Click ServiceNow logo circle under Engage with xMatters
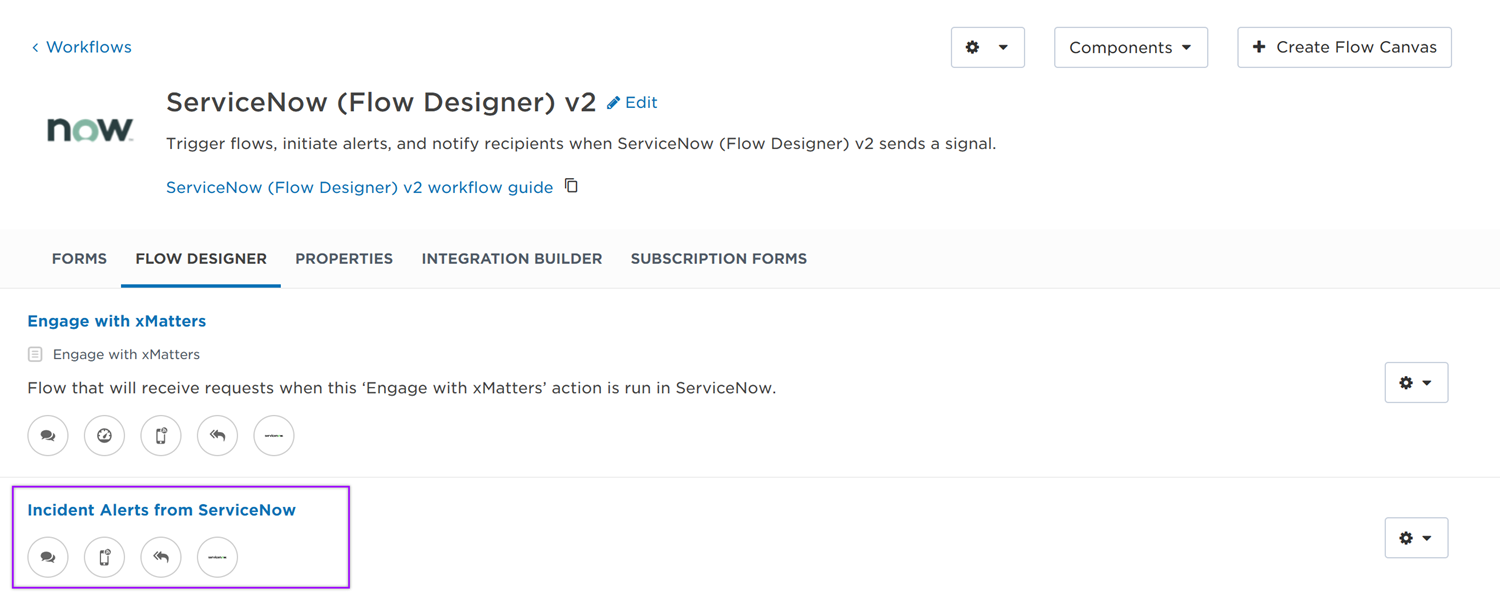Image resolution: width=1500 pixels, height=596 pixels. (274, 435)
